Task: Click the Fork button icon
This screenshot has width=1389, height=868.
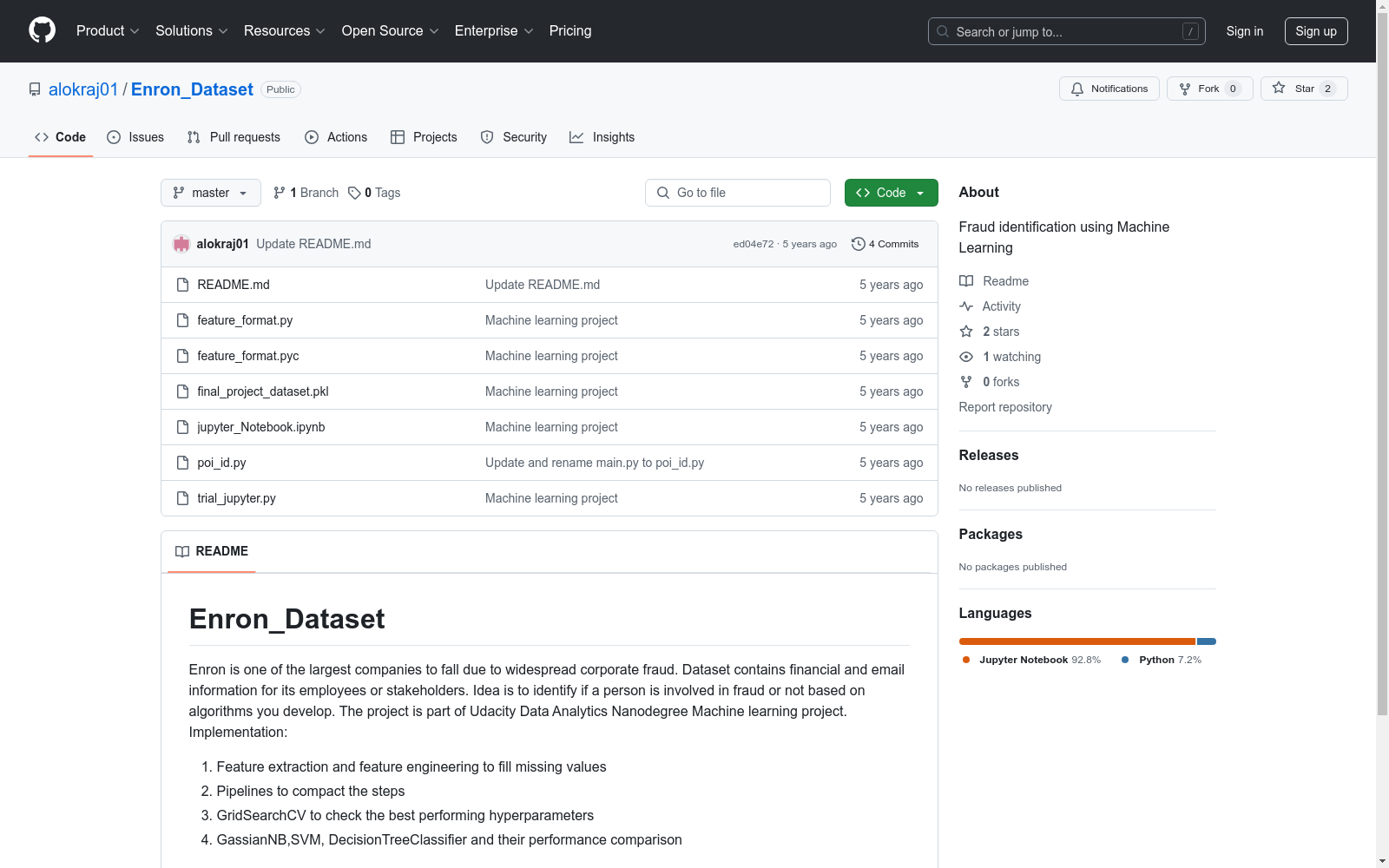Action: (x=1185, y=89)
